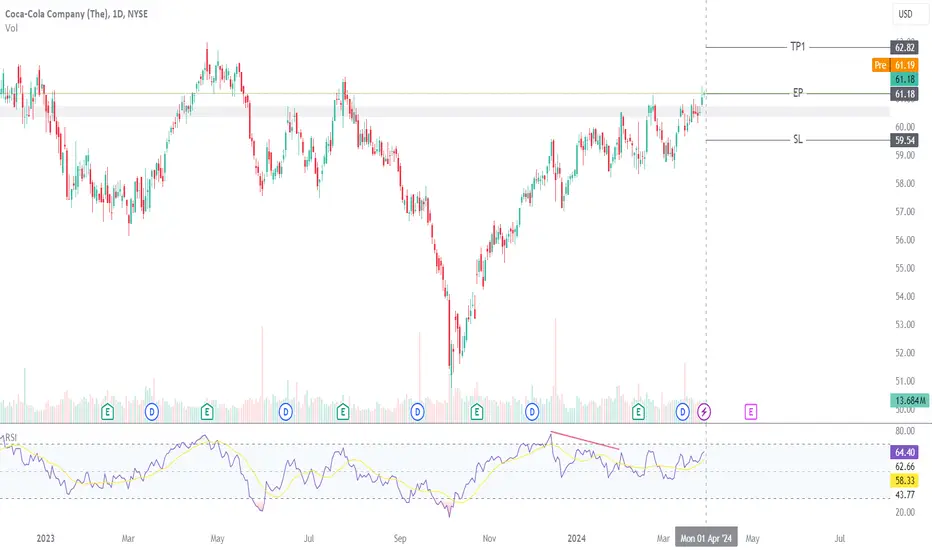Open the earnings E marker from February 2024
Image resolution: width=932 pixels, height=550 pixels.
coord(638,411)
